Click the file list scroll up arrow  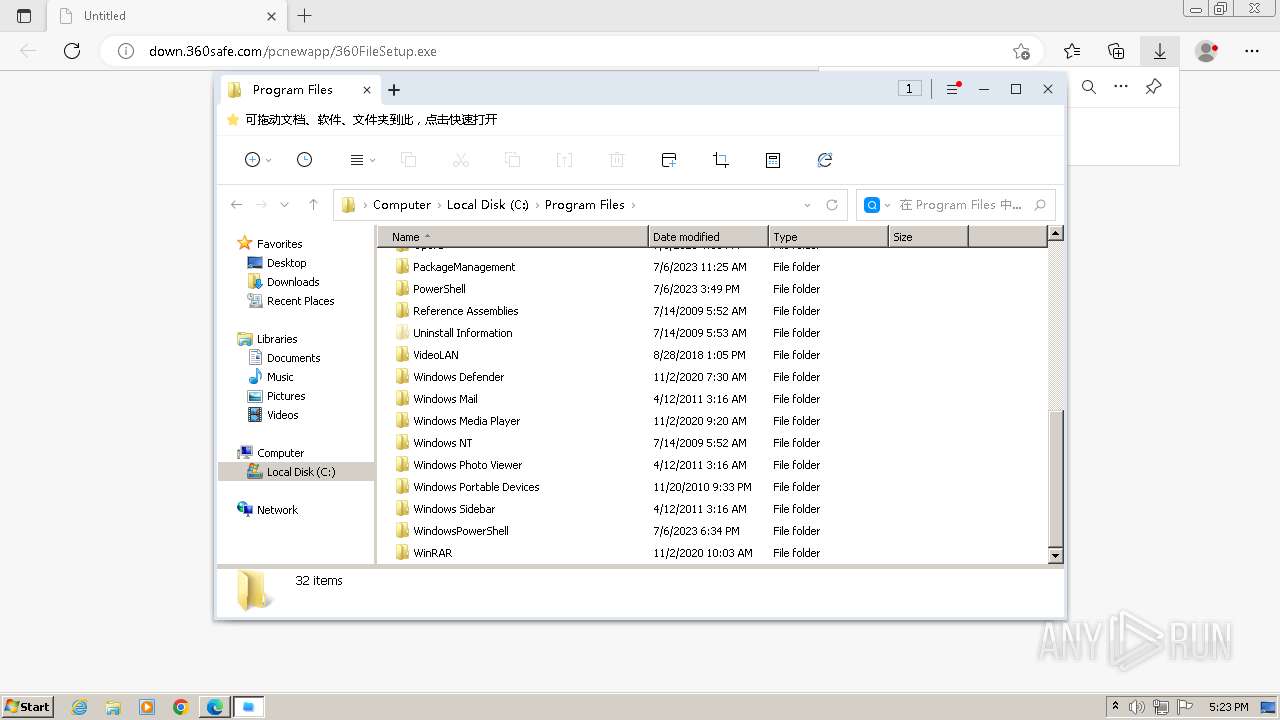coord(1055,234)
